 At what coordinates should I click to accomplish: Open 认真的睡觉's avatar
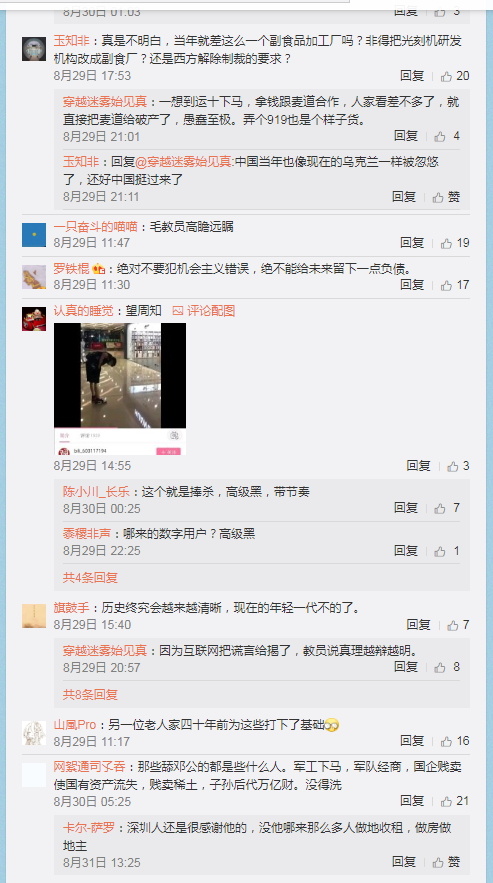click(x=34, y=319)
